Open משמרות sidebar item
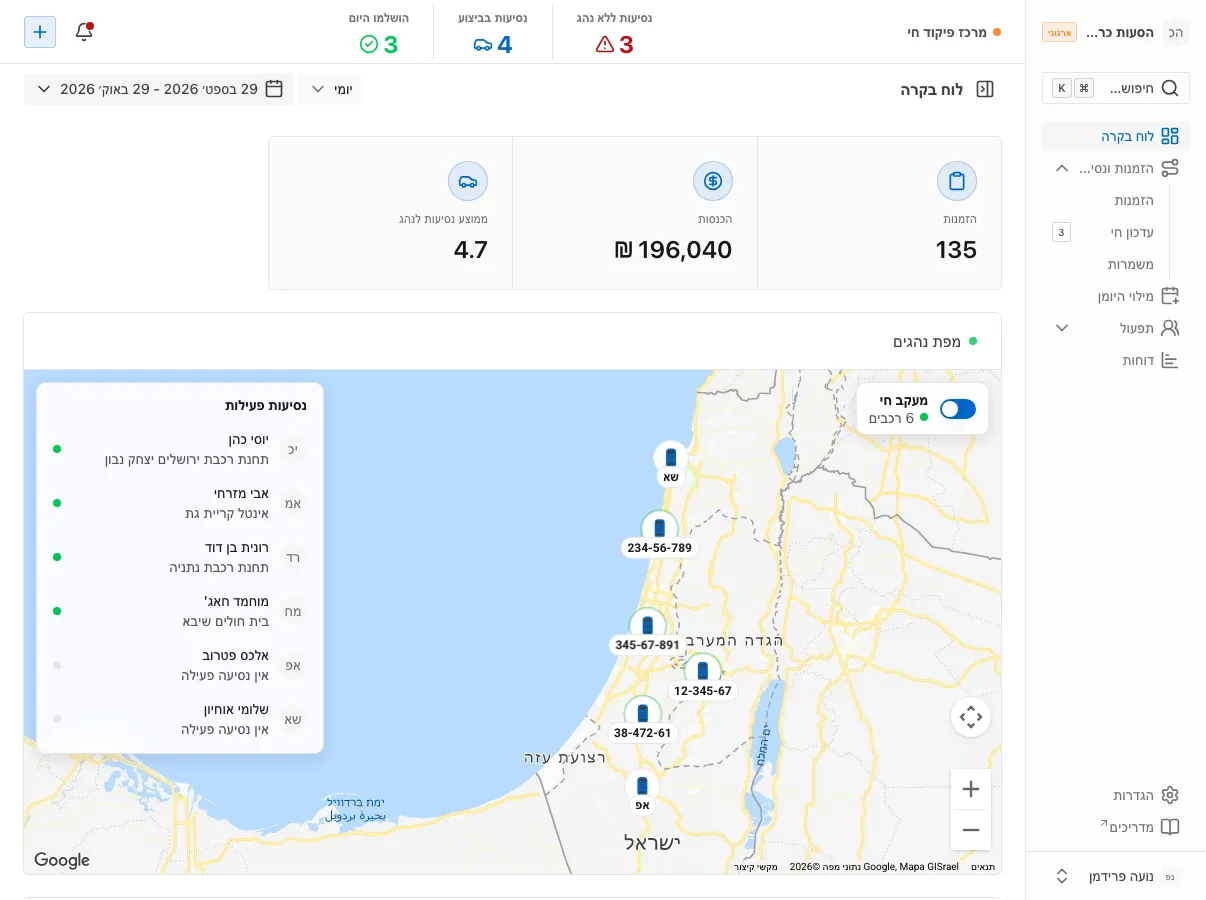This screenshot has height=900, width=1206. pyautogui.click(x=1131, y=264)
